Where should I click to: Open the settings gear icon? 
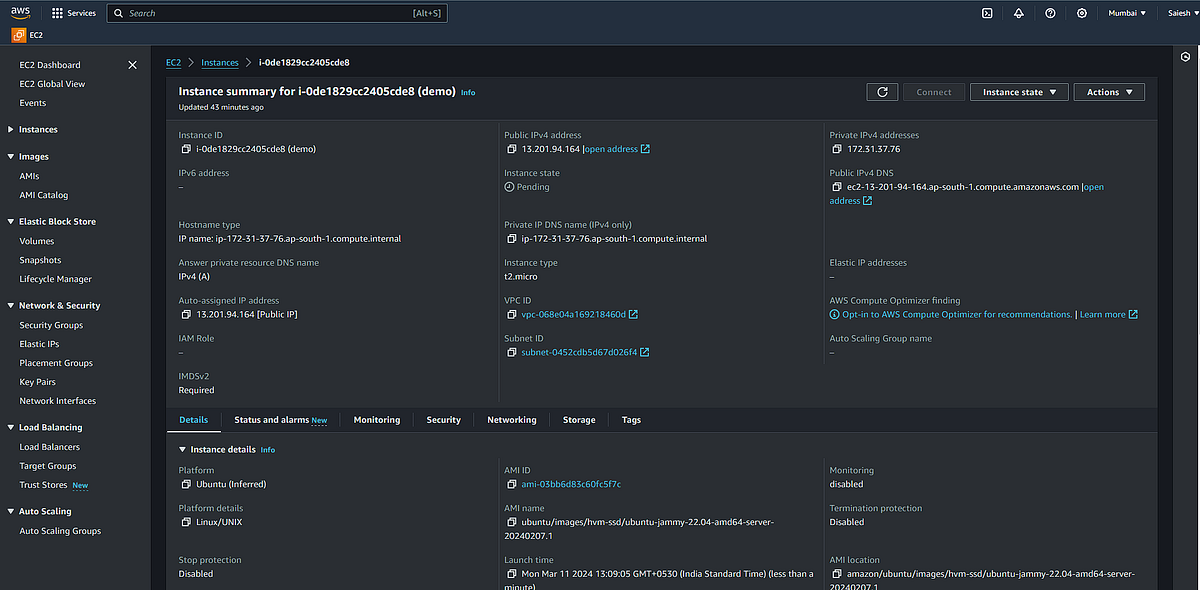1081,13
